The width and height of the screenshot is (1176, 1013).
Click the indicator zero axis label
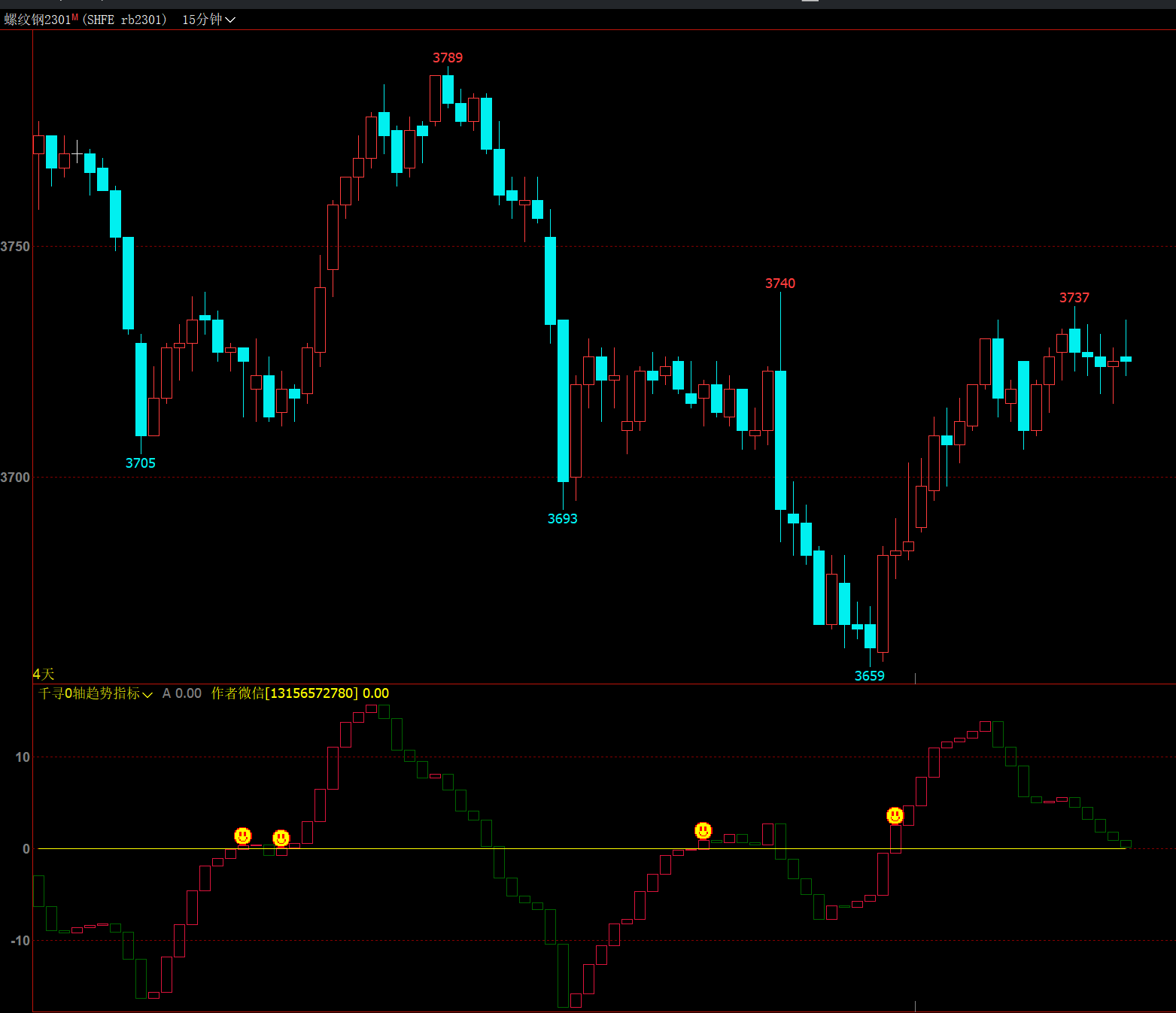click(x=26, y=849)
